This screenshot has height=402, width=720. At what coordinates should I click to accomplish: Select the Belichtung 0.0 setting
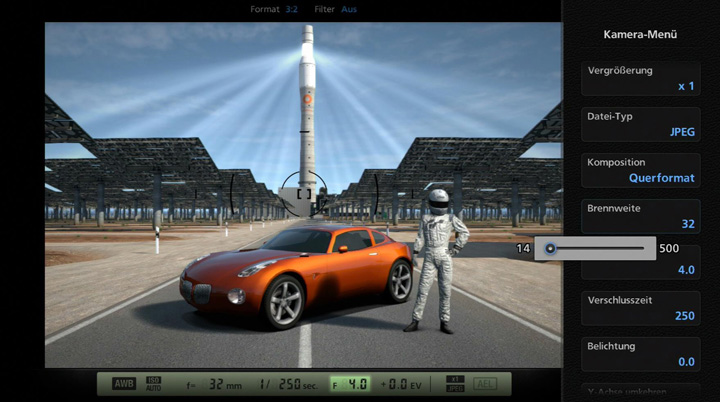click(640, 353)
